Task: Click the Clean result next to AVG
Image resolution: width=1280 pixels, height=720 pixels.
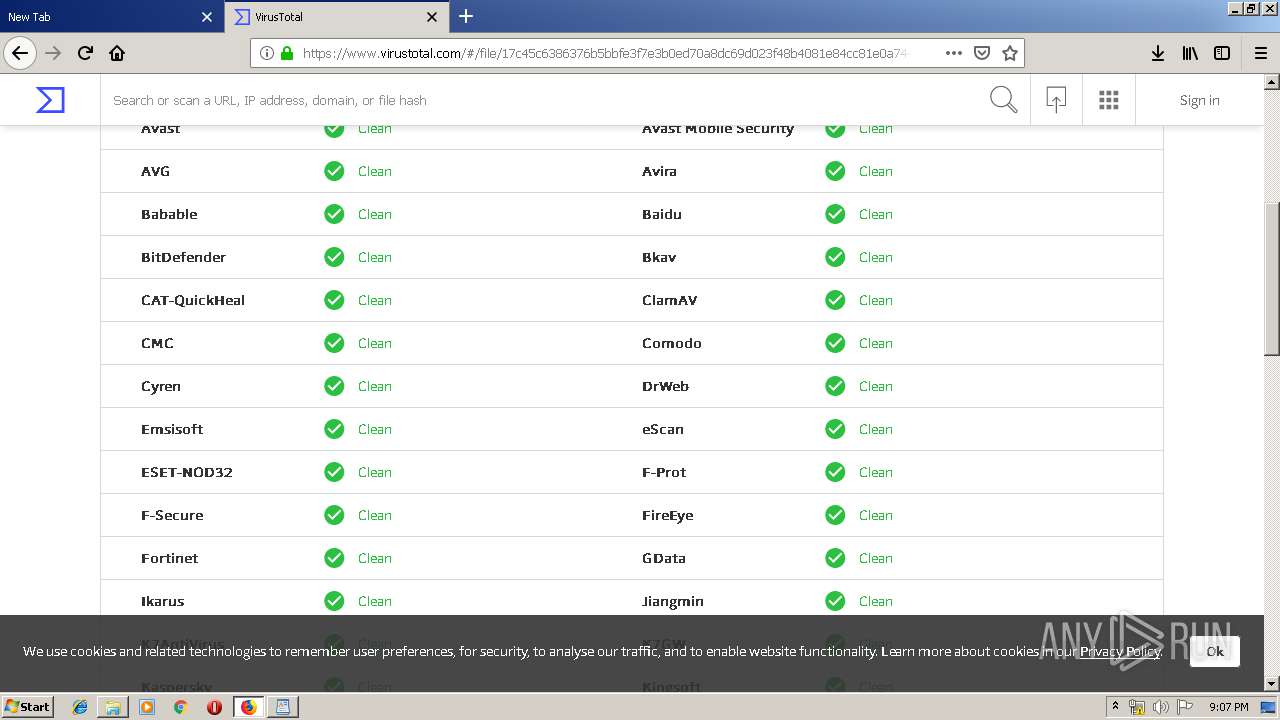Action: (x=375, y=171)
